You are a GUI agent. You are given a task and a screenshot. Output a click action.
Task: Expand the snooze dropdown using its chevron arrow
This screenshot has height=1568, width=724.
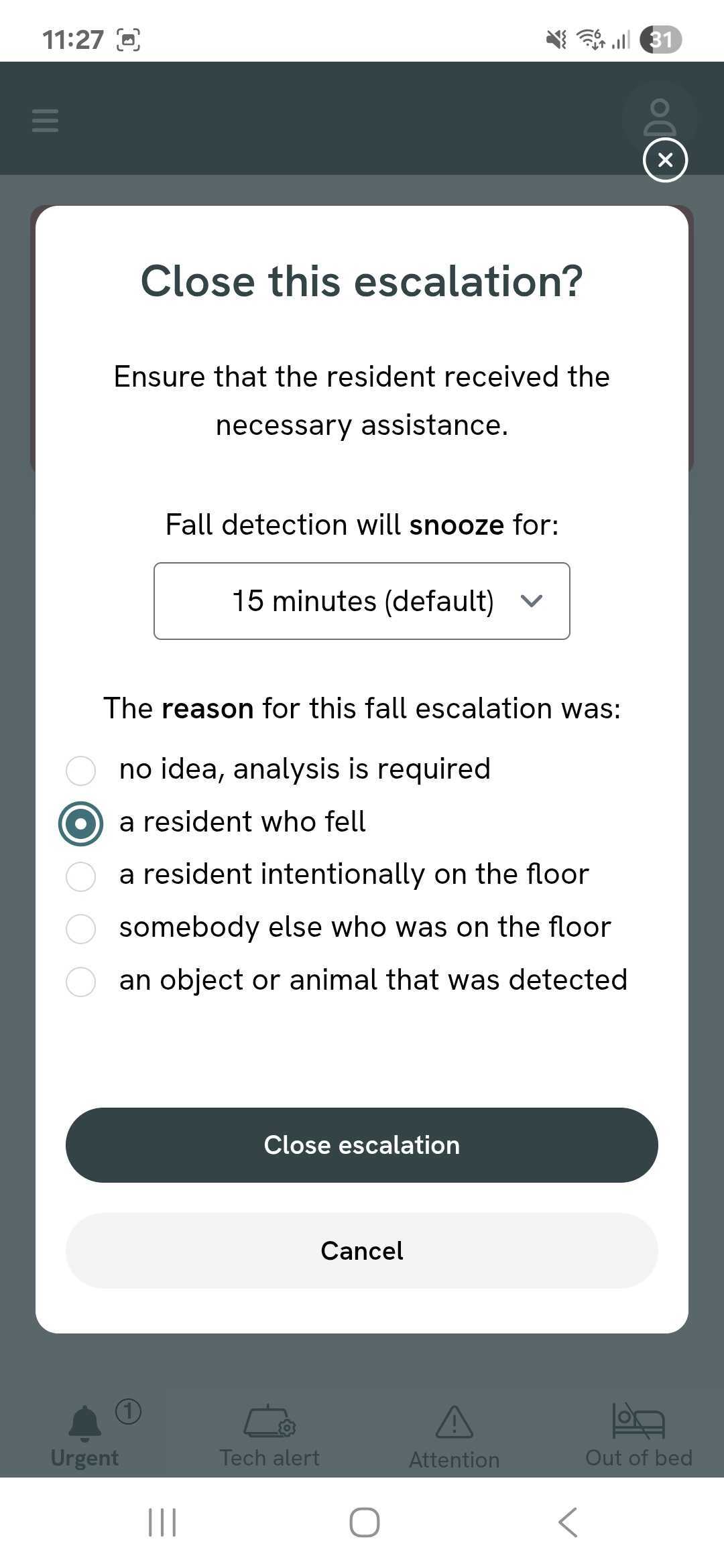[x=531, y=601]
